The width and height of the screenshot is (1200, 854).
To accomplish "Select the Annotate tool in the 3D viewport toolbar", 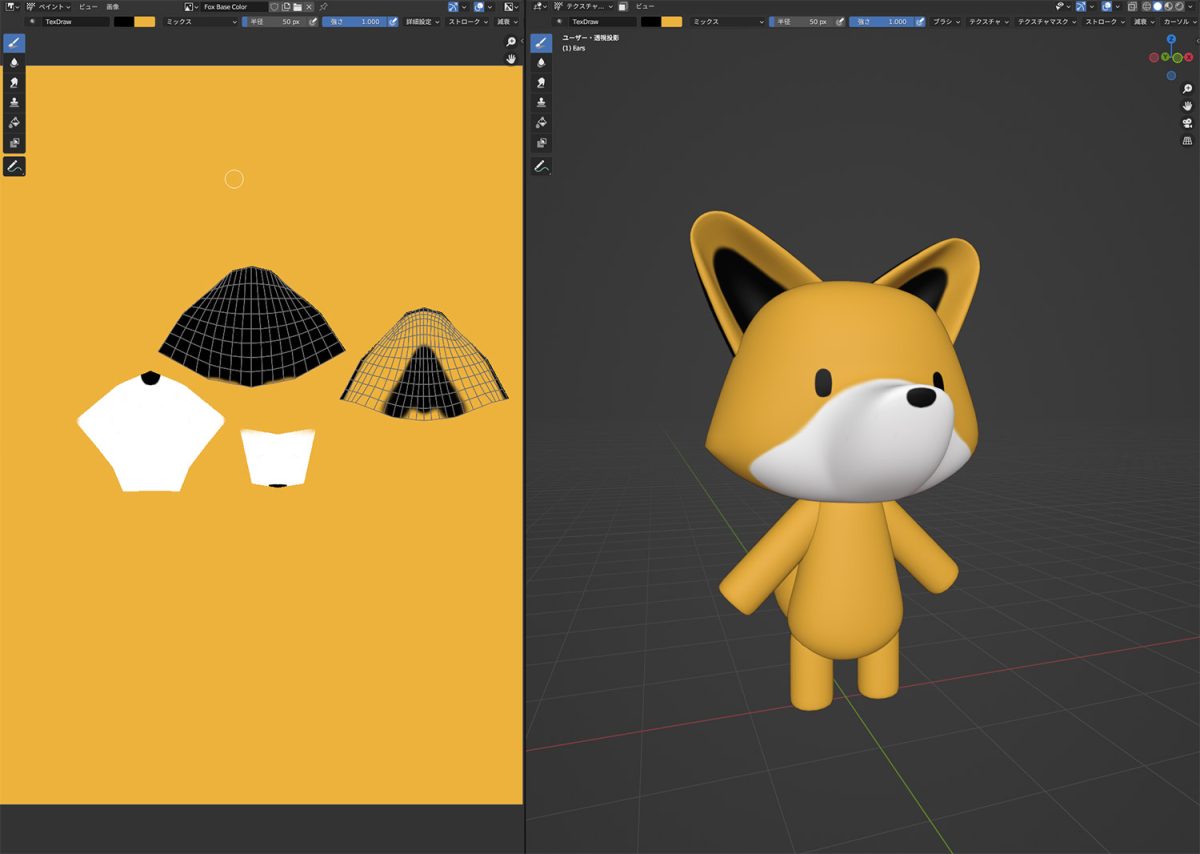I will pos(540,165).
